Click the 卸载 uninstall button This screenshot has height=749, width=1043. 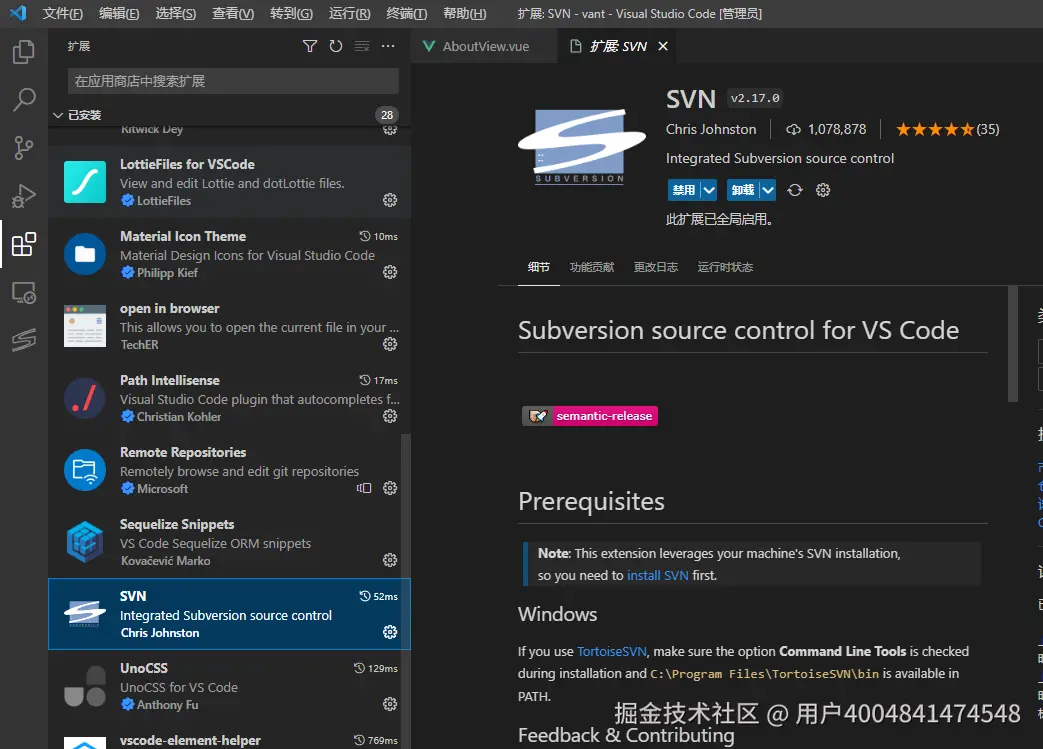point(742,190)
